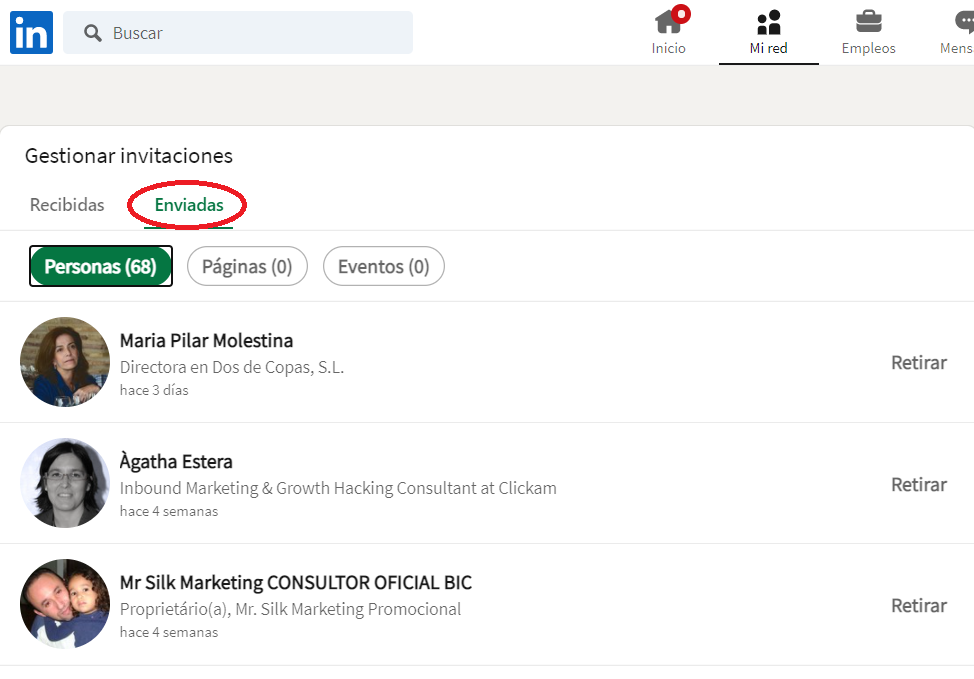
Task: Select the Enviadas tab
Action: pos(189,204)
